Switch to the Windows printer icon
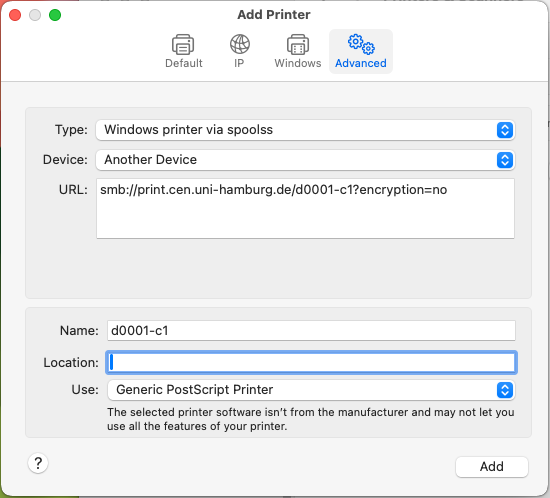550x498 pixels. [298, 45]
